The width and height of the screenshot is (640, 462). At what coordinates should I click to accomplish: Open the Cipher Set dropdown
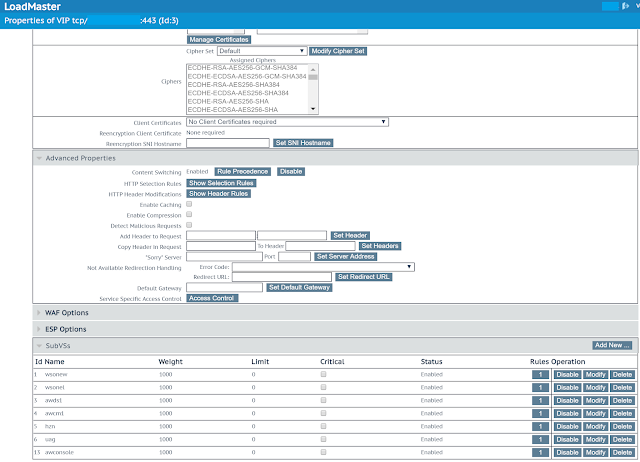click(x=262, y=51)
